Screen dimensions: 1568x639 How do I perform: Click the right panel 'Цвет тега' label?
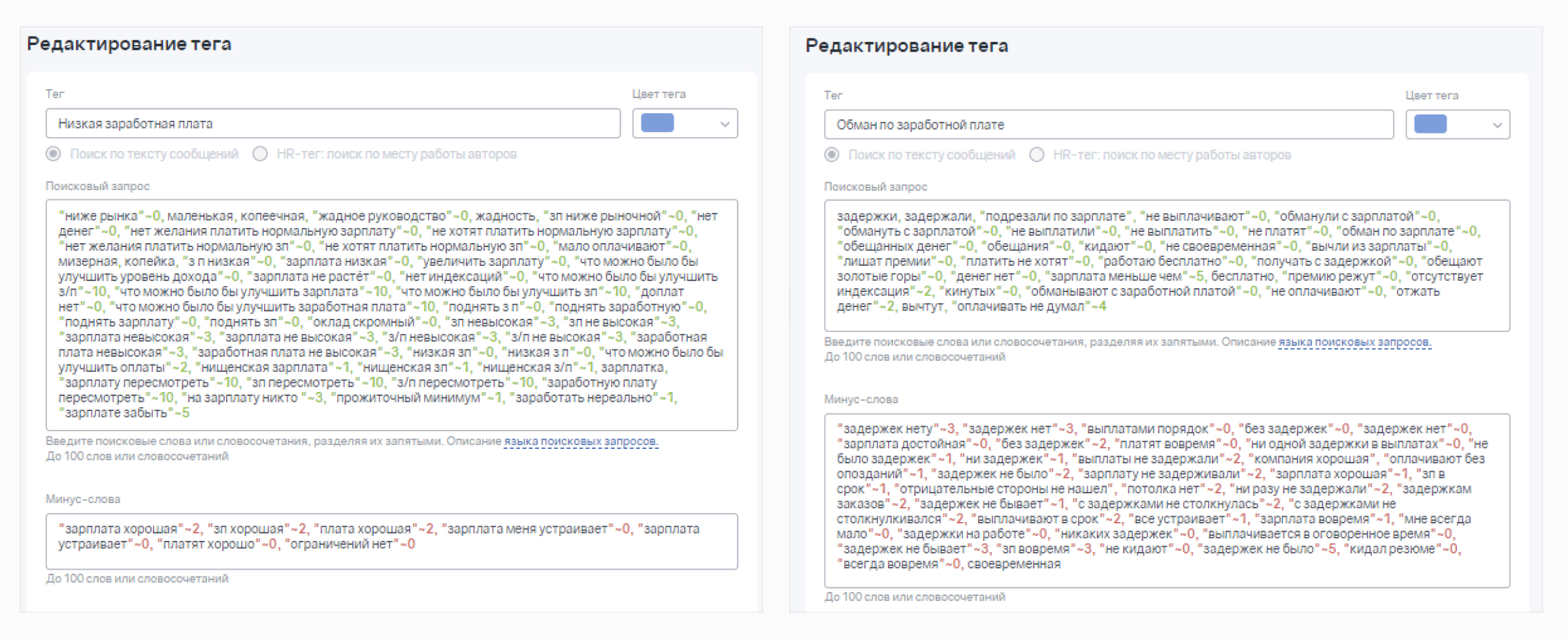pyautogui.click(x=1431, y=95)
